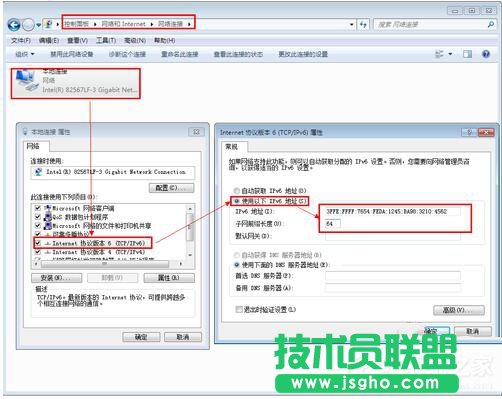
Task: Toggle Microsoft 网络的文件和打印机共享 checkbox
Action: pos(38,226)
